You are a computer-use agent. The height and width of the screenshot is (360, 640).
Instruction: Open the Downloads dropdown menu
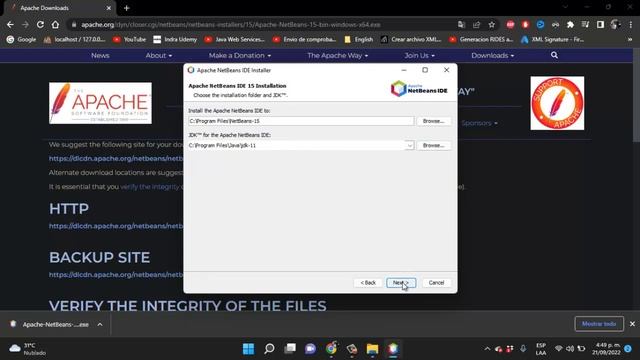click(x=493, y=56)
